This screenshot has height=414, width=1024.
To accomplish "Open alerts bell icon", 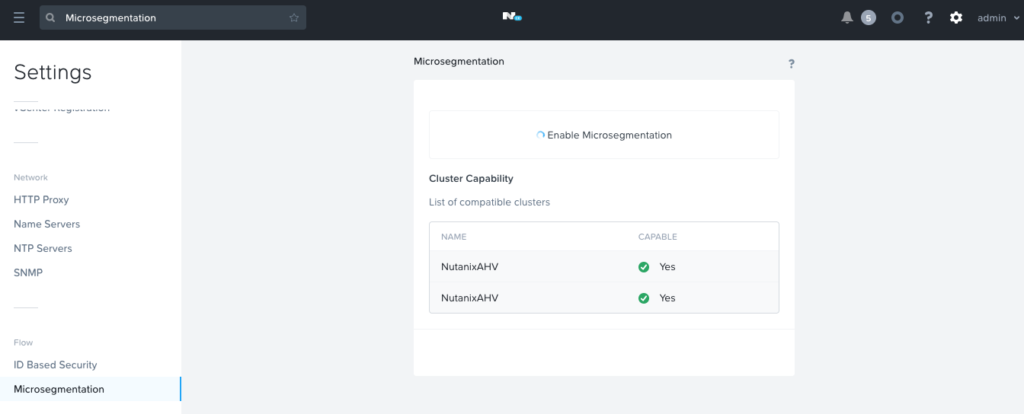I will pyautogui.click(x=847, y=18).
